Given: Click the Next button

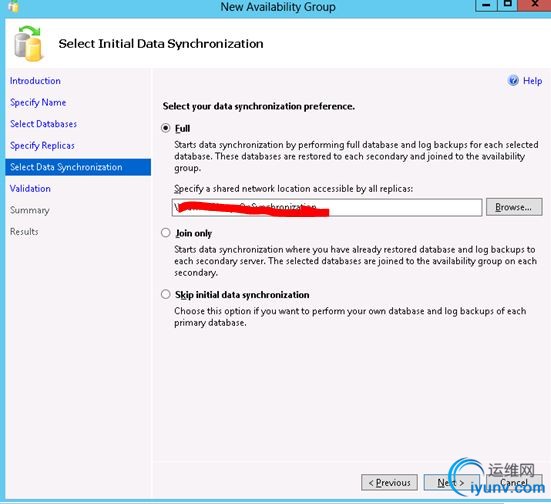Looking at the screenshot, I should pyautogui.click(x=451, y=483).
